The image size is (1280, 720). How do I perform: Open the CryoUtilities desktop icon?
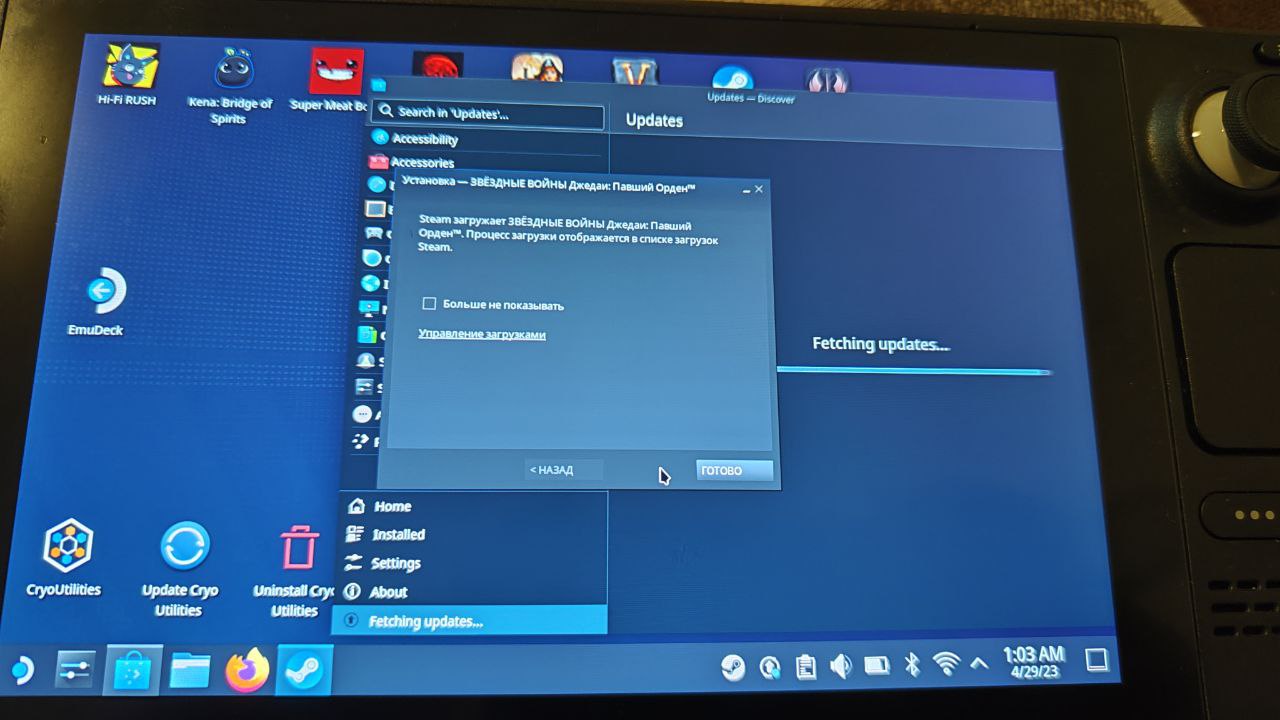coord(66,557)
